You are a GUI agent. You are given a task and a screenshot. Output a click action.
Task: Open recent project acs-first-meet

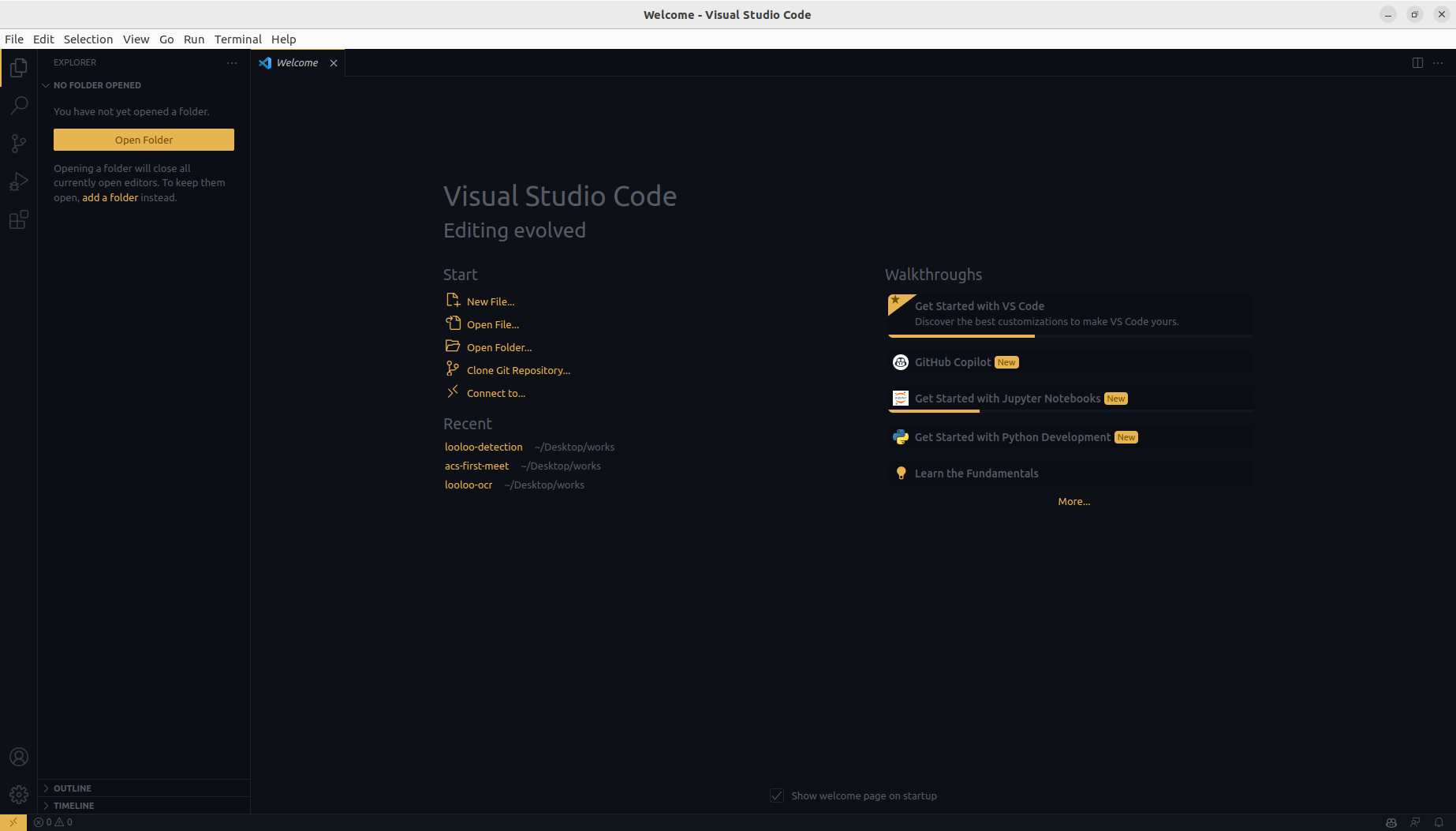tap(477, 466)
